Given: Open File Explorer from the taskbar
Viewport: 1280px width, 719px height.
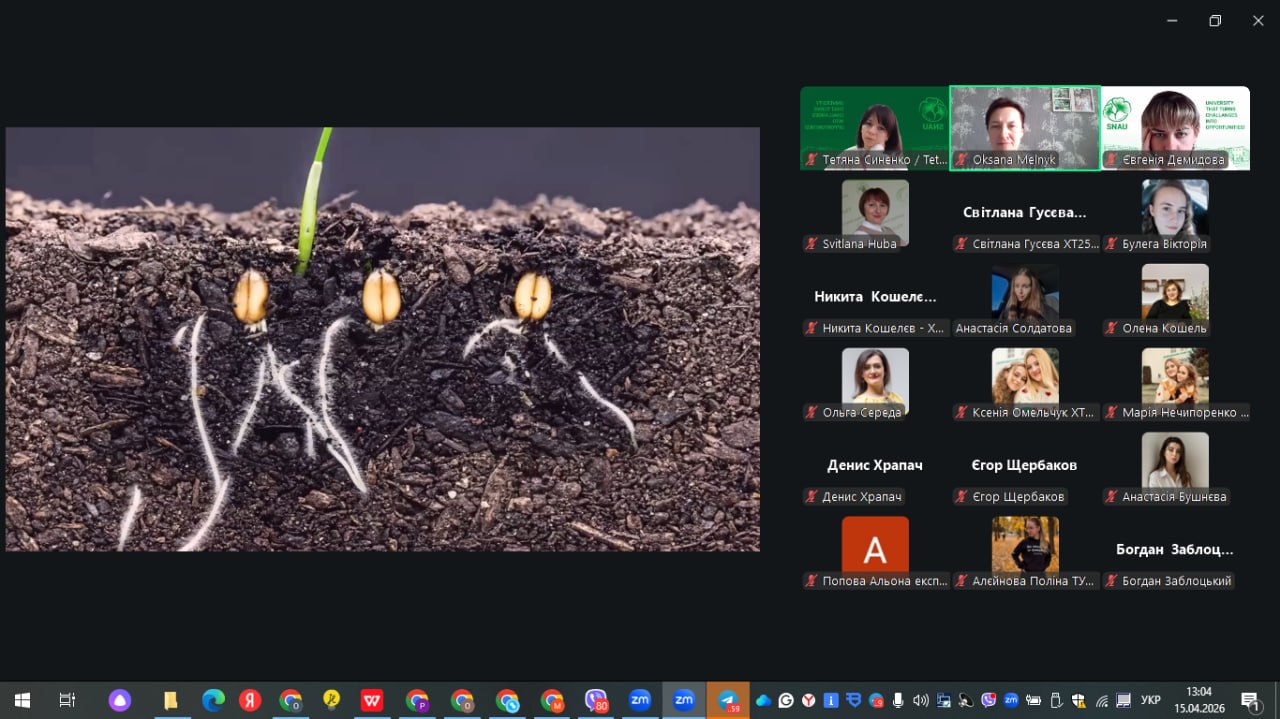Looking at the screenshot, I should [170, 701].
